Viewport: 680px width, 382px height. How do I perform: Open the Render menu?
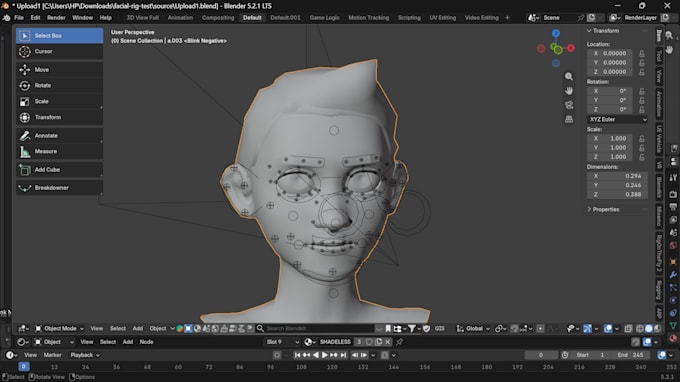[56, 18]
